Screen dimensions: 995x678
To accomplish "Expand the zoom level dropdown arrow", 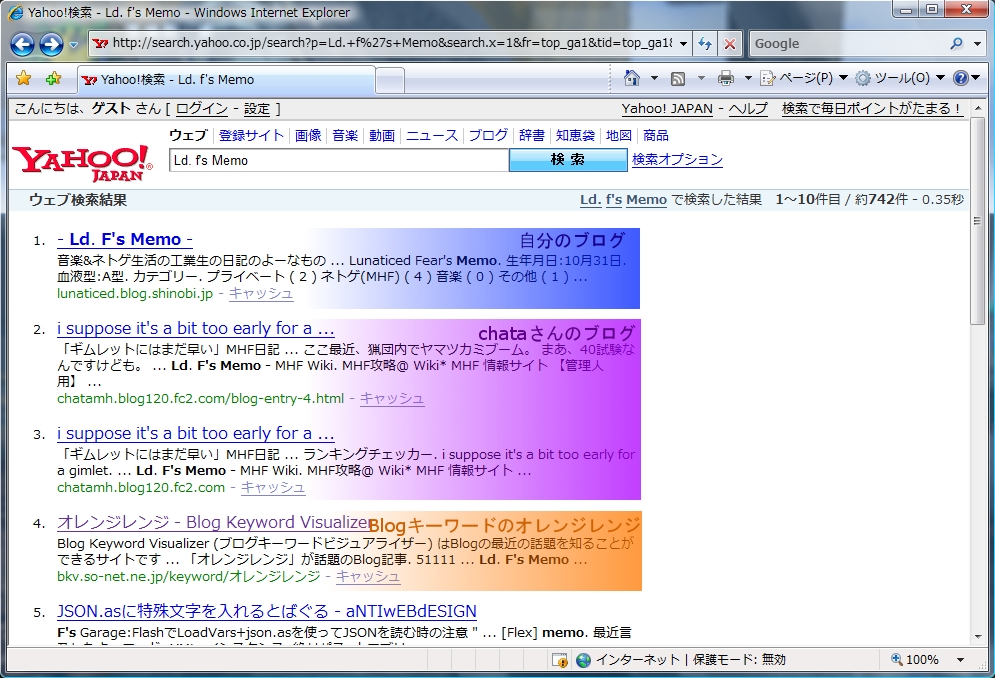I will point(960,660).
